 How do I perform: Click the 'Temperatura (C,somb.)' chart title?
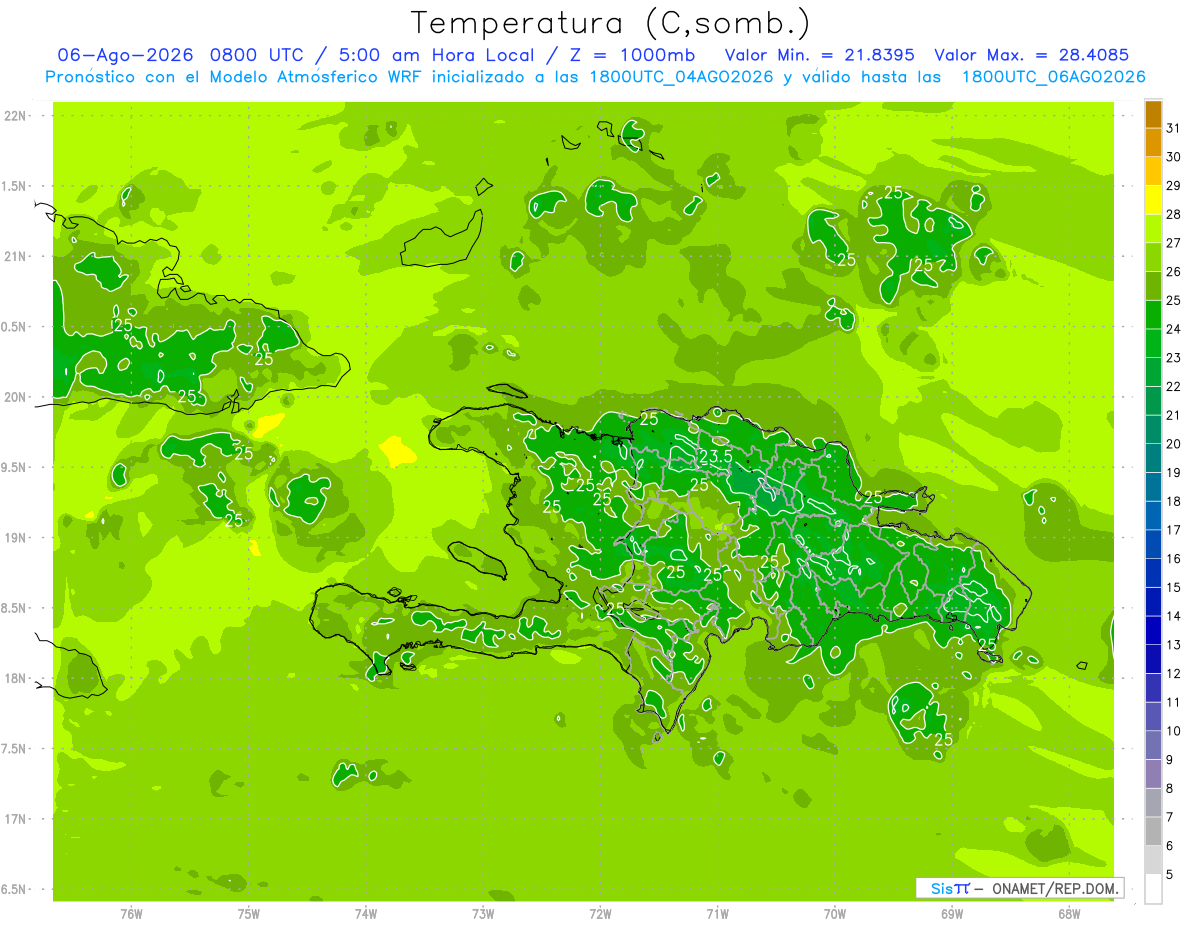(x=611, y=23)
